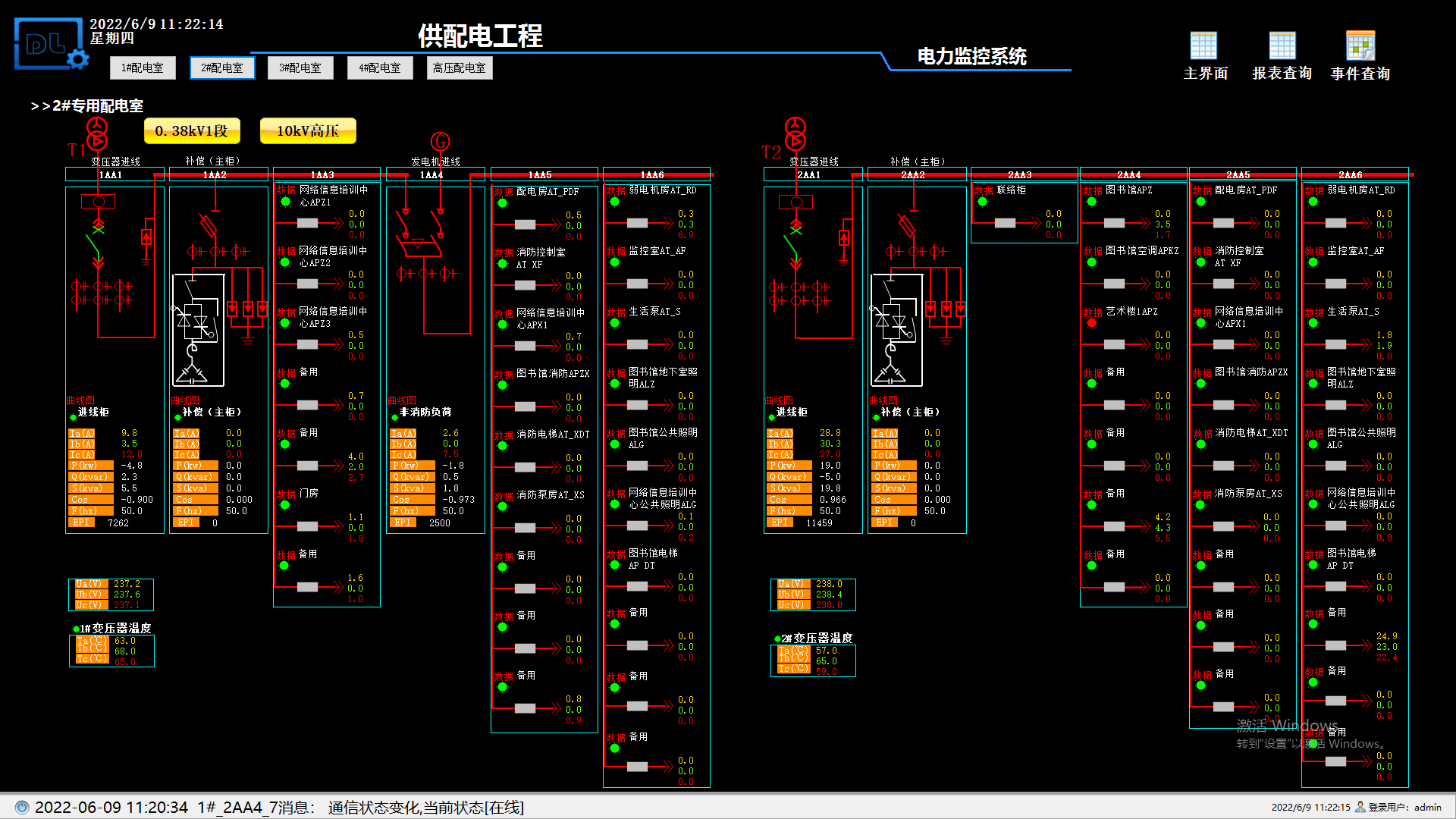Click the status bar message icon
The height and width of the screenshot is (819, 1456).
click(x=22, y=808)
